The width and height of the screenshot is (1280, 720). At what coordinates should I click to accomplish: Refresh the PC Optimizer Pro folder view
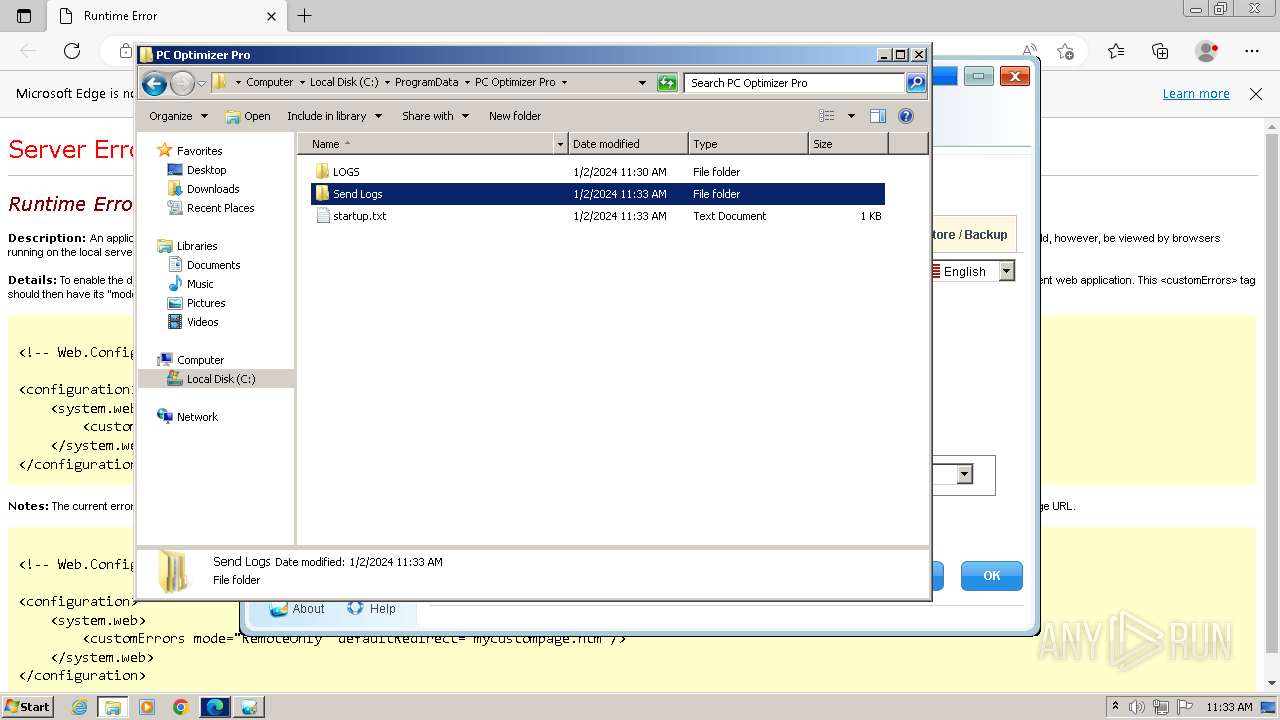(667, 83)
